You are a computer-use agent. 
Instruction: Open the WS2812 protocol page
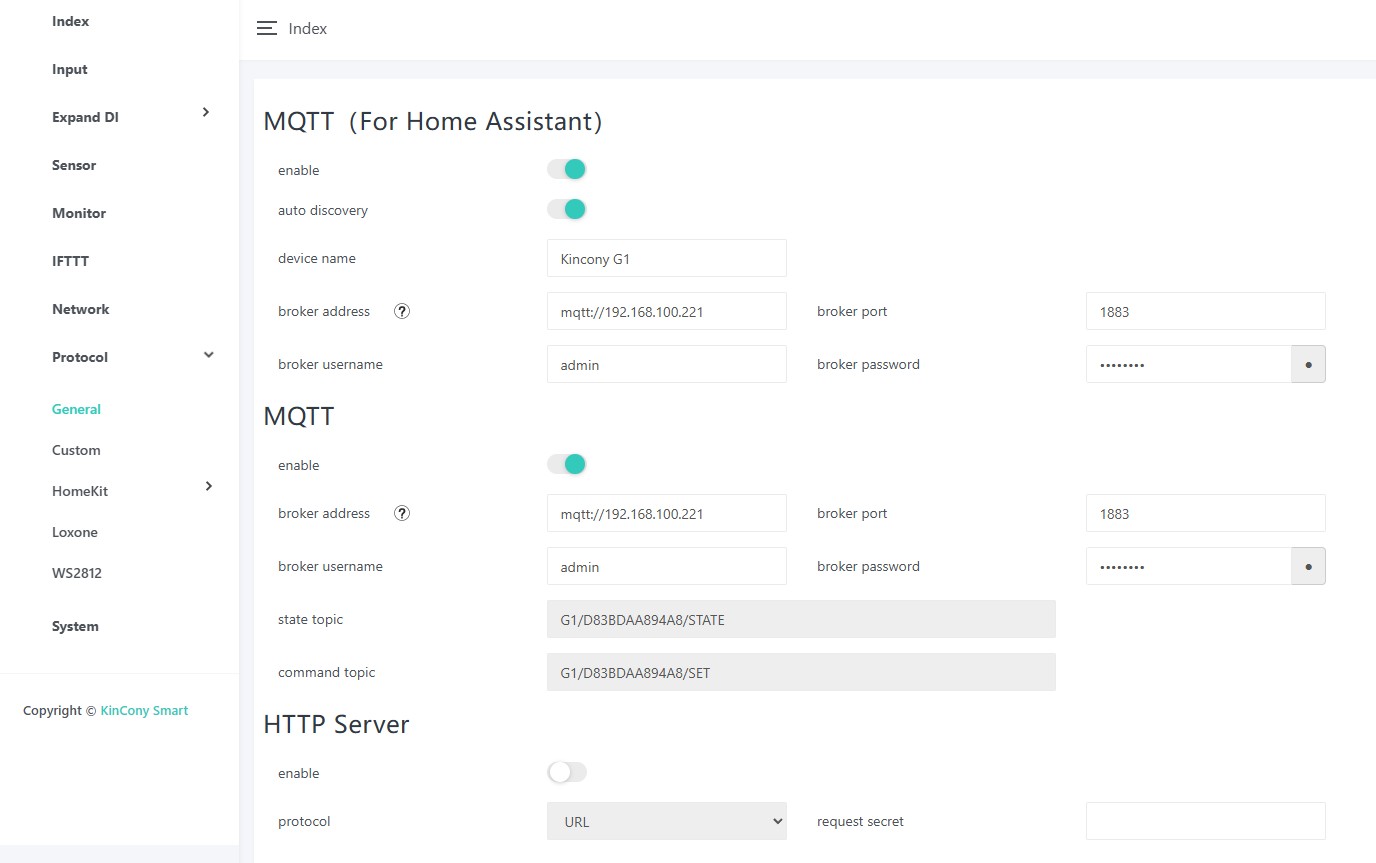point(77,573)
